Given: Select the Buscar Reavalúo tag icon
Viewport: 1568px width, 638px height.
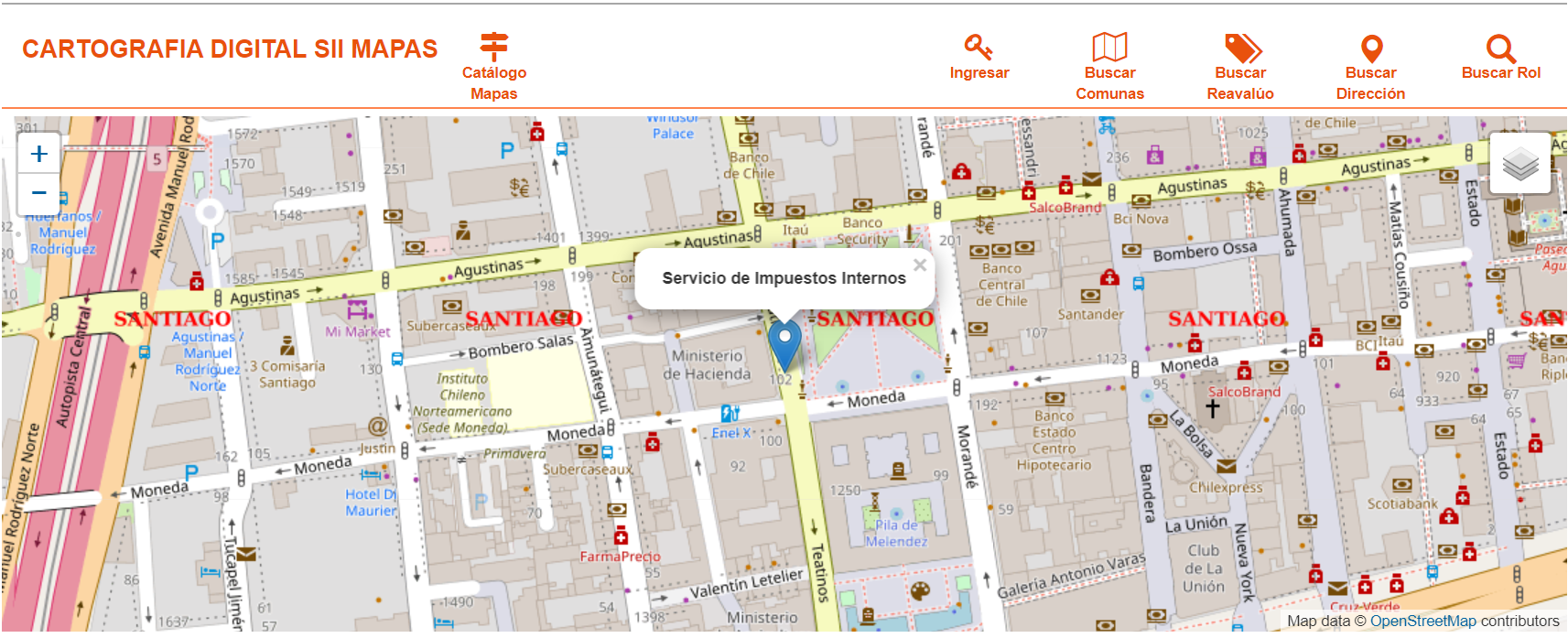Looking at the screenshot, I should [1241, 48].
